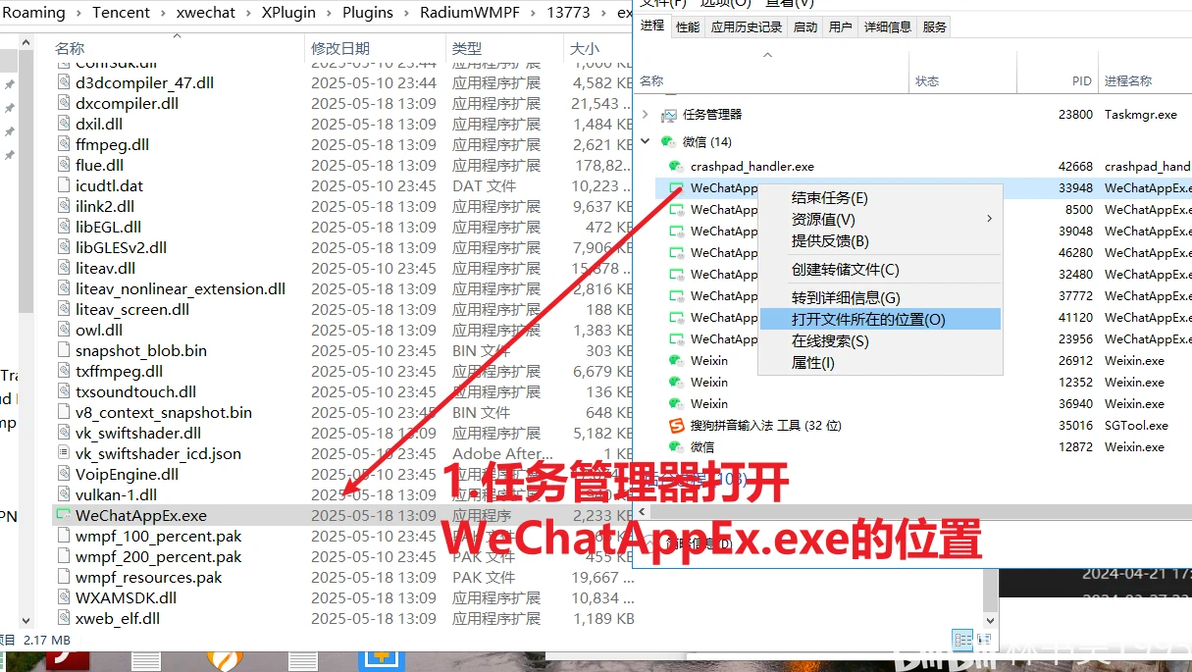Select 结束任务(E) in the context menu

(880, 198)
